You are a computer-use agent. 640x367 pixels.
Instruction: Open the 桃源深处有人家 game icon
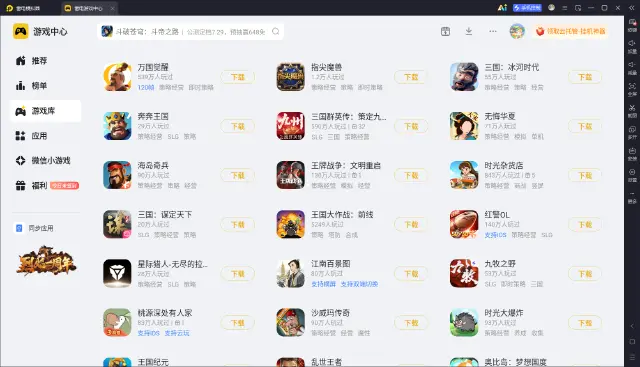(x=117, y=323)
